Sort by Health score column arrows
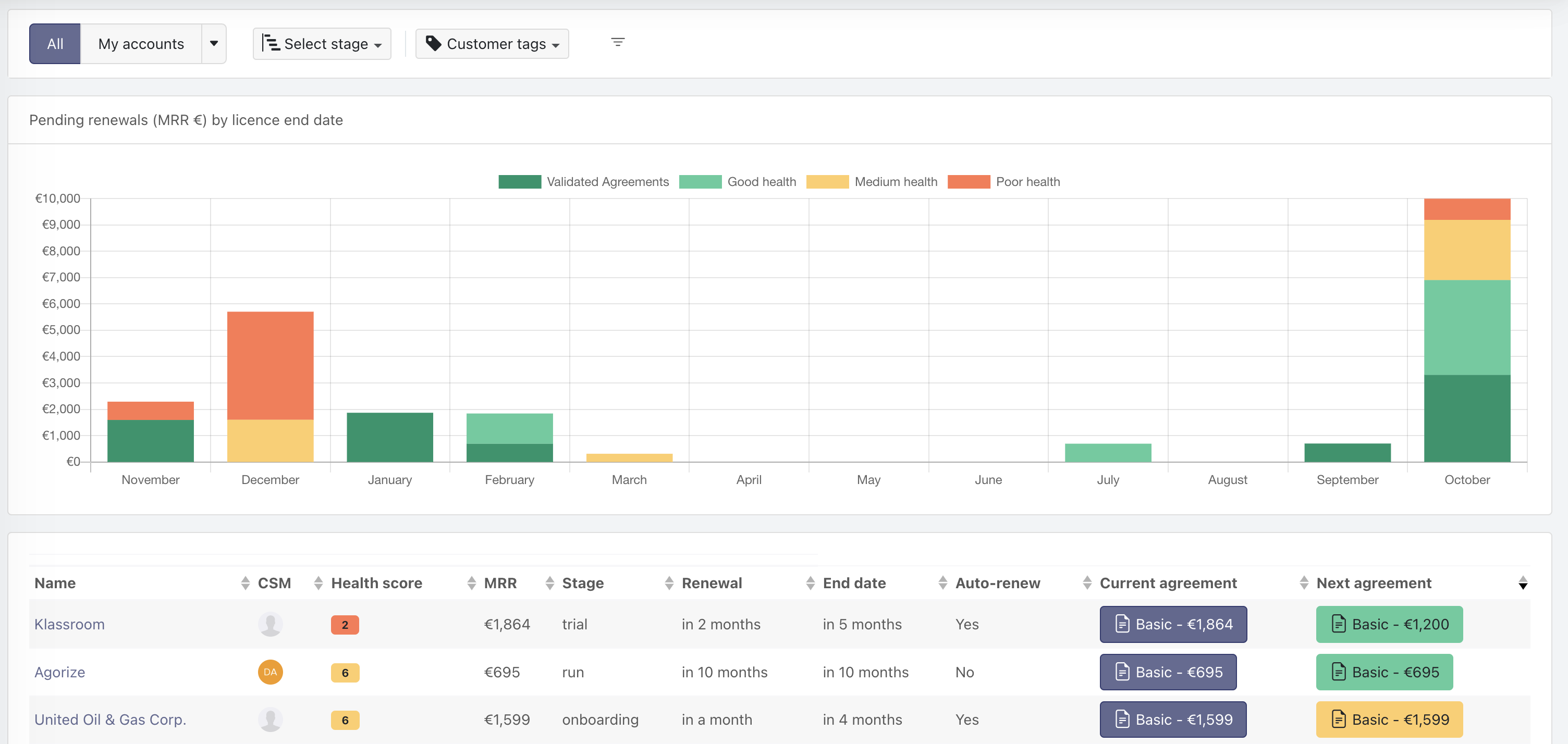Image resolution: width=1568 pixels, height=744 pixels. pos(471,584)
